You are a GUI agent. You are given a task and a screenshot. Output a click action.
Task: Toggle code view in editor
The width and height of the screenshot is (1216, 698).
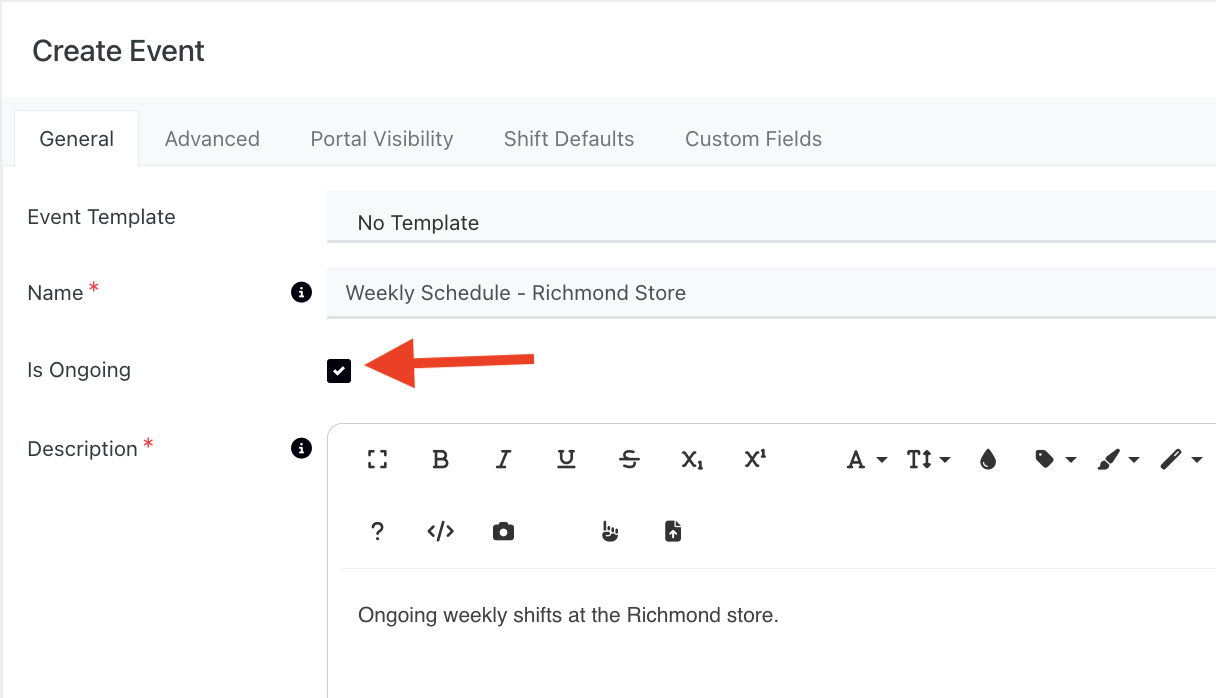(x=440, y=531)
